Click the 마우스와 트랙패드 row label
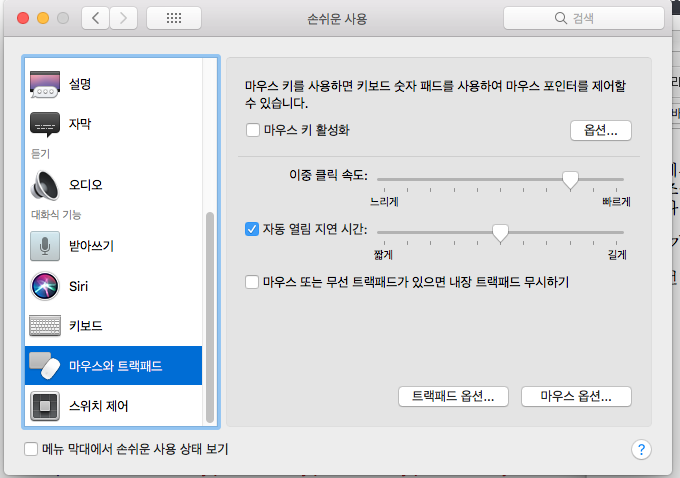The width and height of the screenshot is (680, 478). (x=115, y=366)
